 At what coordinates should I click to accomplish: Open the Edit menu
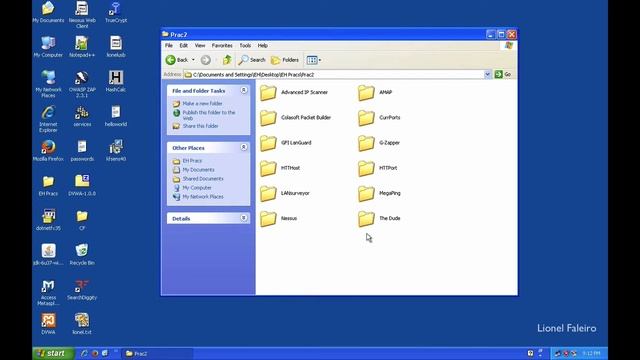(x=184, y=46)
